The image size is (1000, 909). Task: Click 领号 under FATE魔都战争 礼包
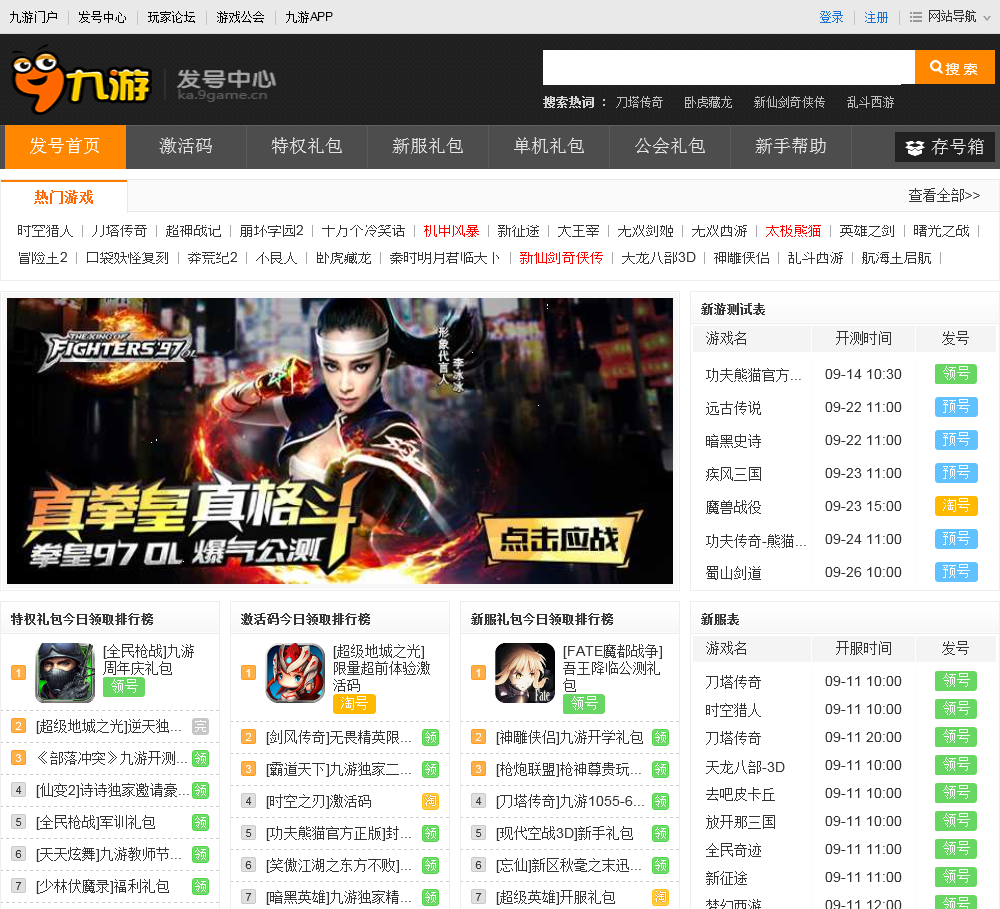[x=584, y=704]
